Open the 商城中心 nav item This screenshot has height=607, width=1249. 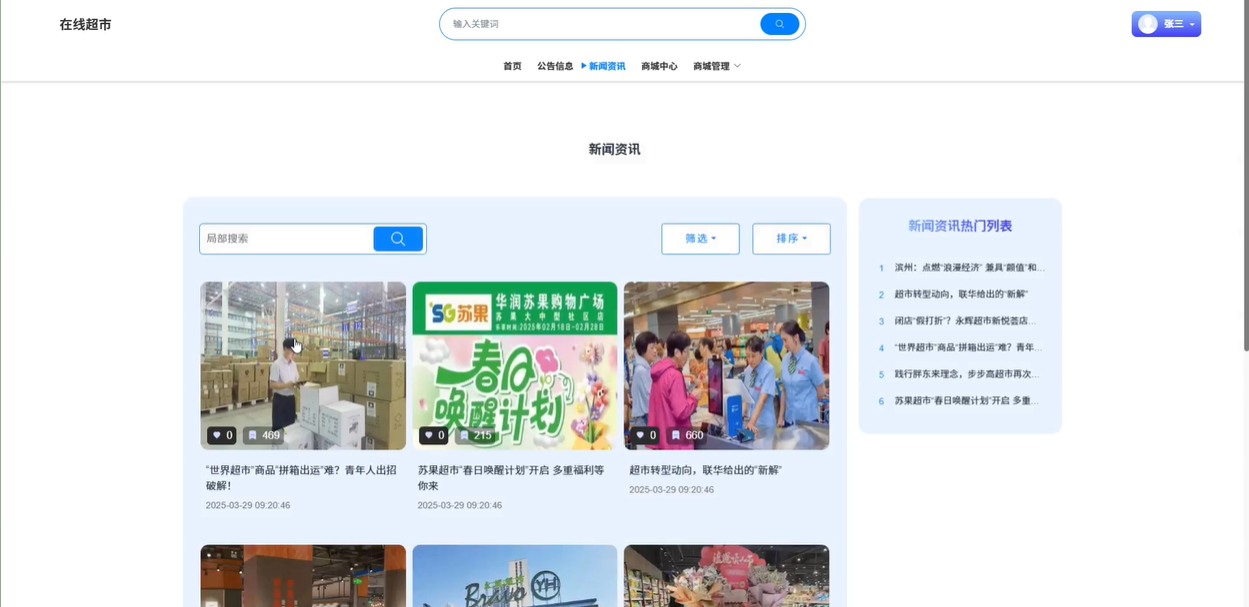(659, 66)
